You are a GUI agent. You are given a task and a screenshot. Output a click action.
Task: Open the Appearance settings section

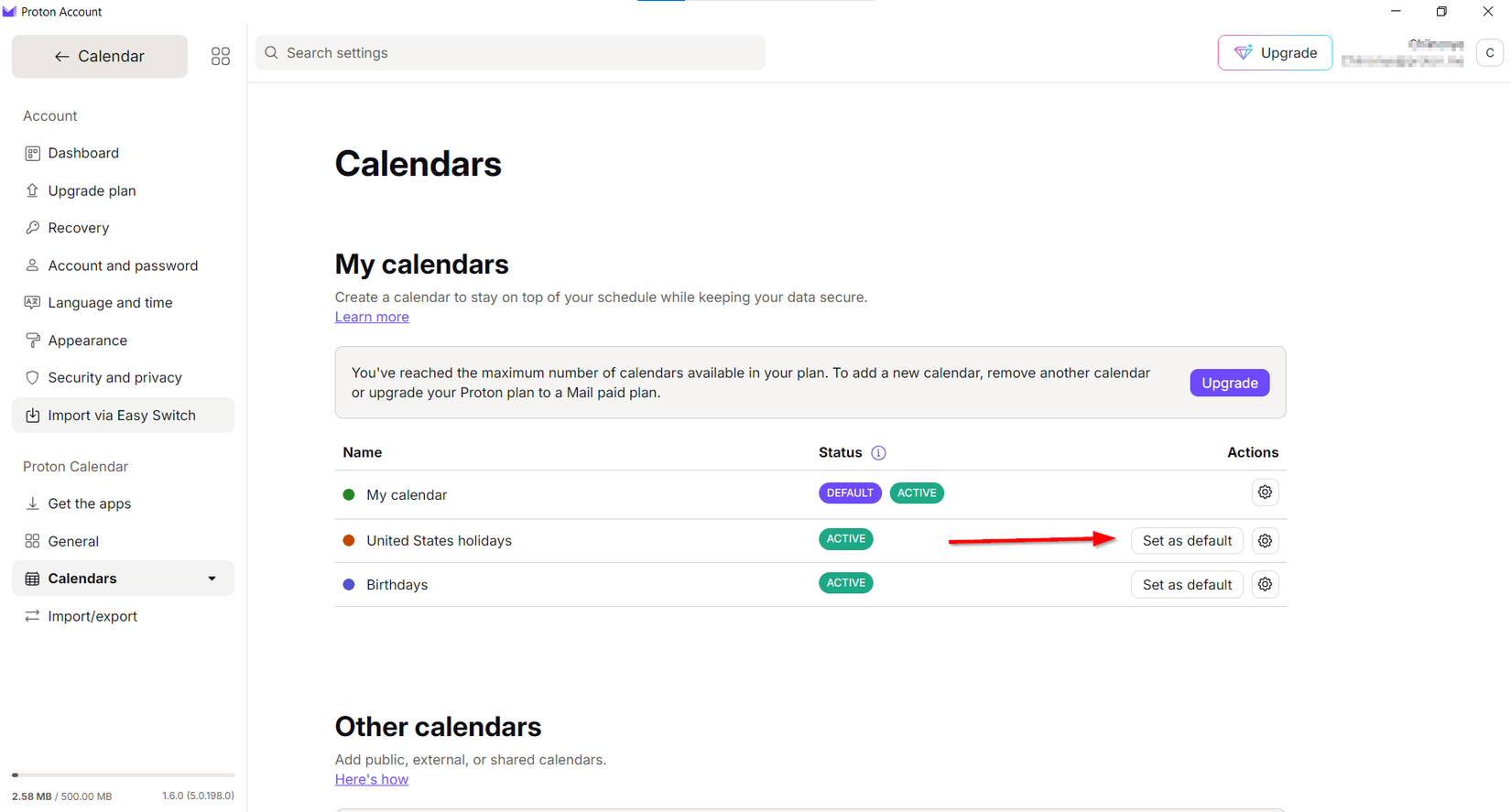[x=88, y=340]
